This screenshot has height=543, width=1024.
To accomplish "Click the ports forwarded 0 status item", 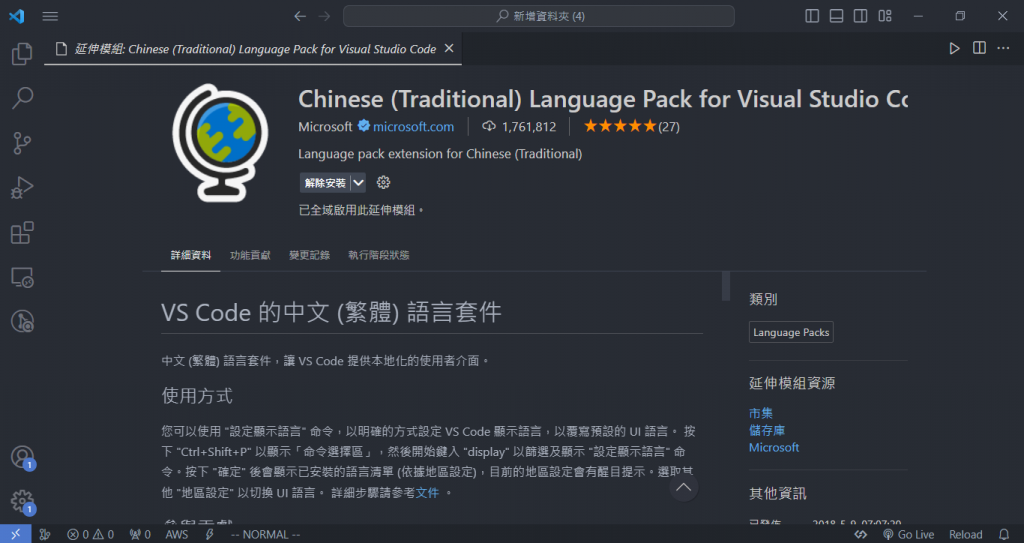I will pos(140,535).
